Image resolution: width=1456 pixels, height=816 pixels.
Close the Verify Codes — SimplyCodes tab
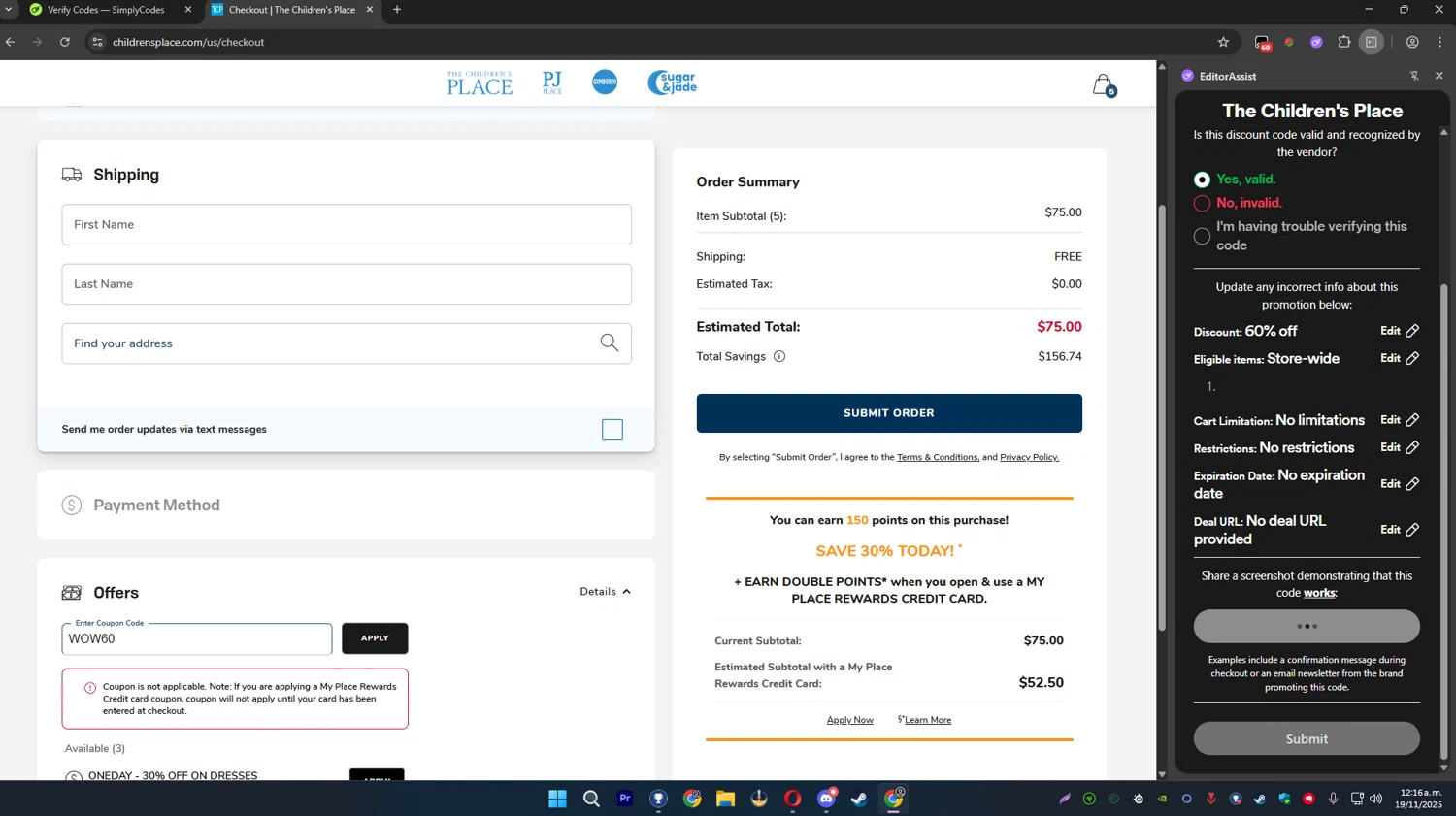pos(188,10)
